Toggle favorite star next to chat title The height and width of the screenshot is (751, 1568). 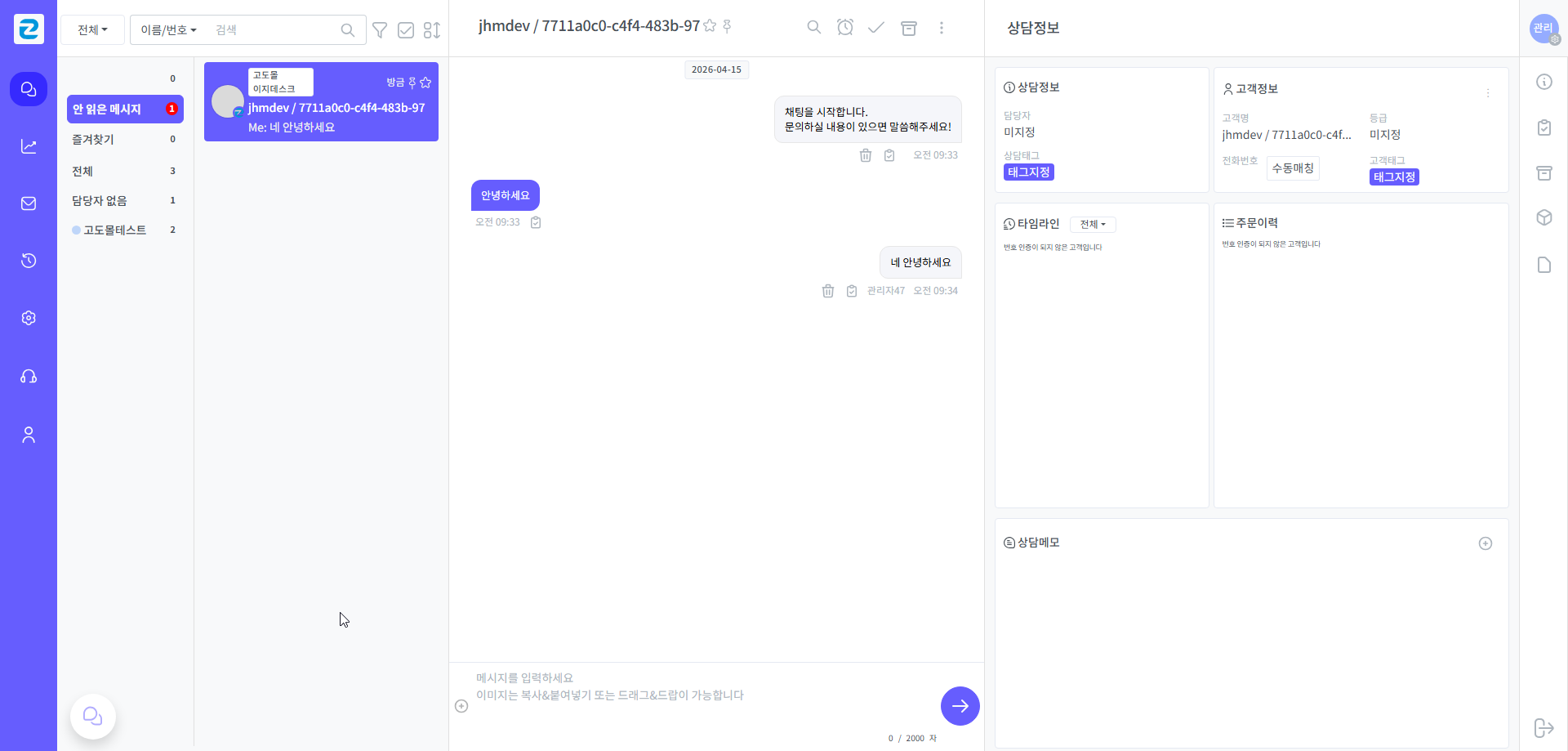pos(710,26)
